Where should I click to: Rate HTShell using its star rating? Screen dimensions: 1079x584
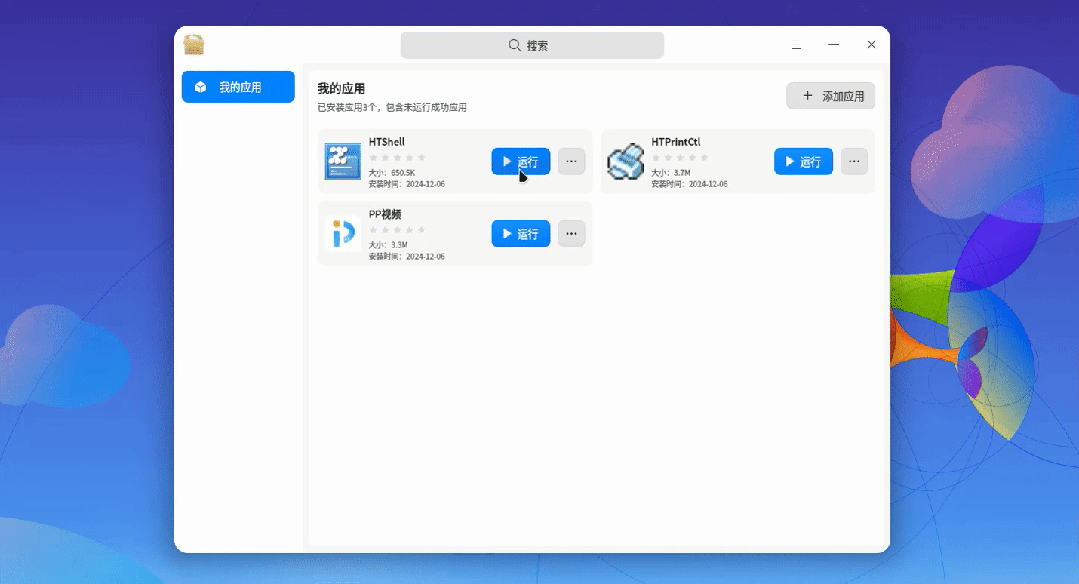pos(398,158)
